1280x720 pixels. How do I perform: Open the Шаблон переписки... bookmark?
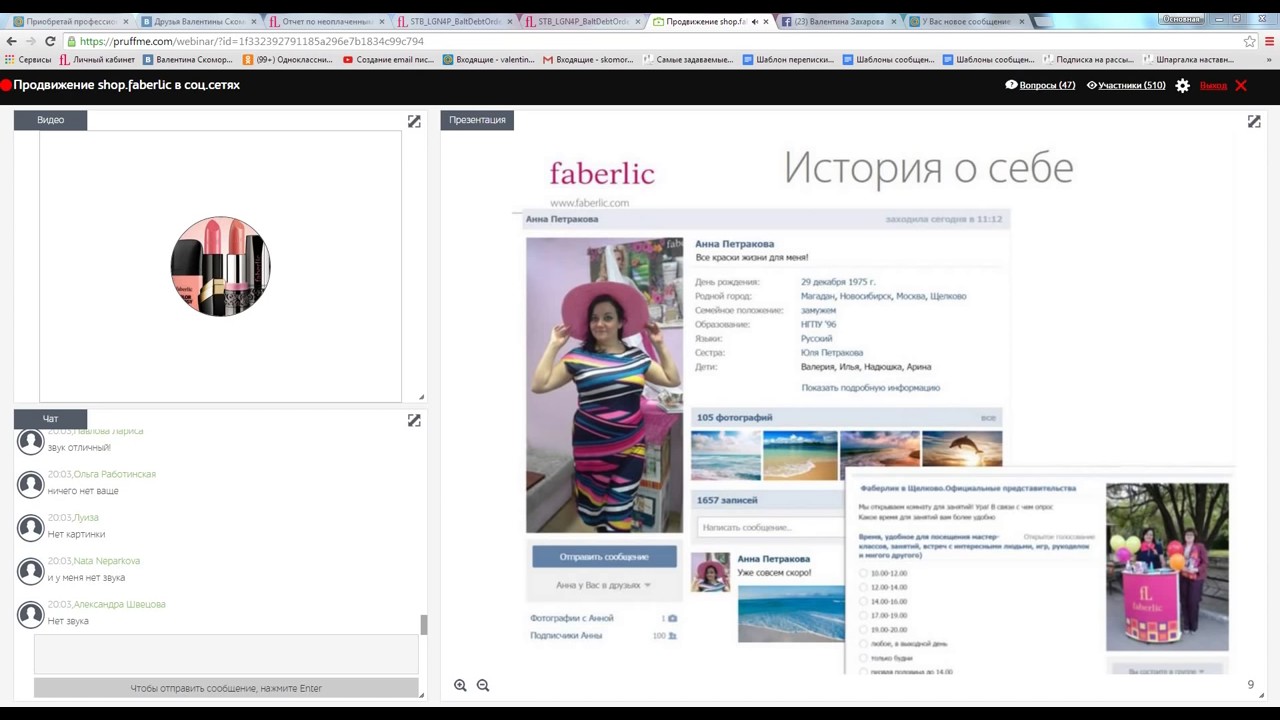click(788, 59)
